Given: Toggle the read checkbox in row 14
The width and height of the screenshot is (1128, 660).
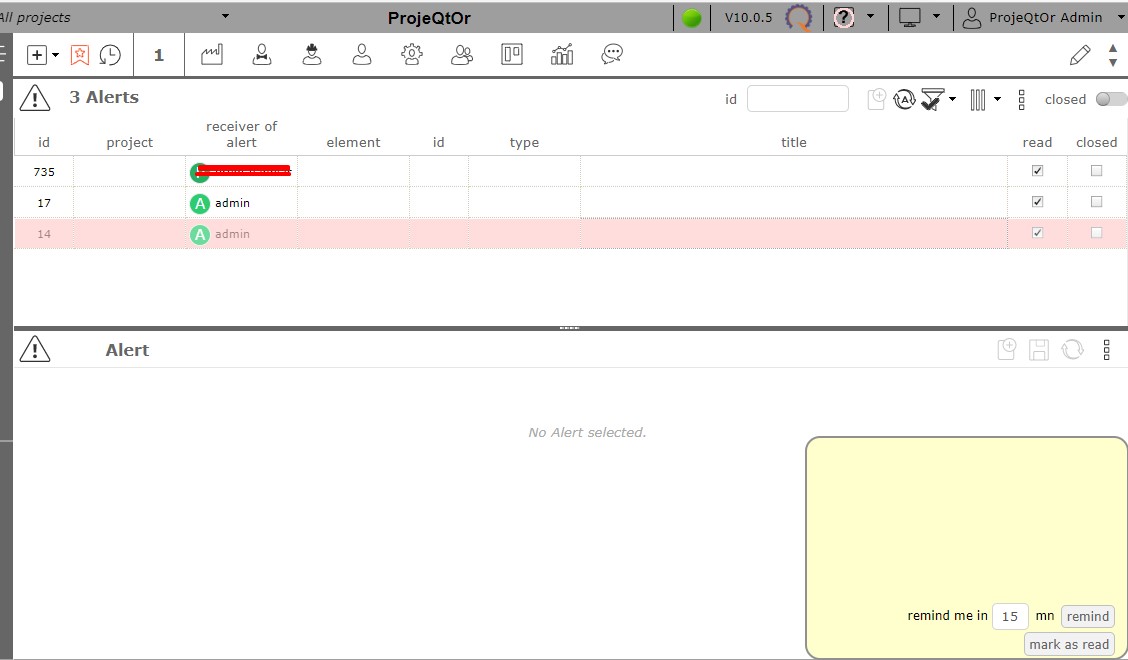Looking at the screenshot, I should [1037, 232].
